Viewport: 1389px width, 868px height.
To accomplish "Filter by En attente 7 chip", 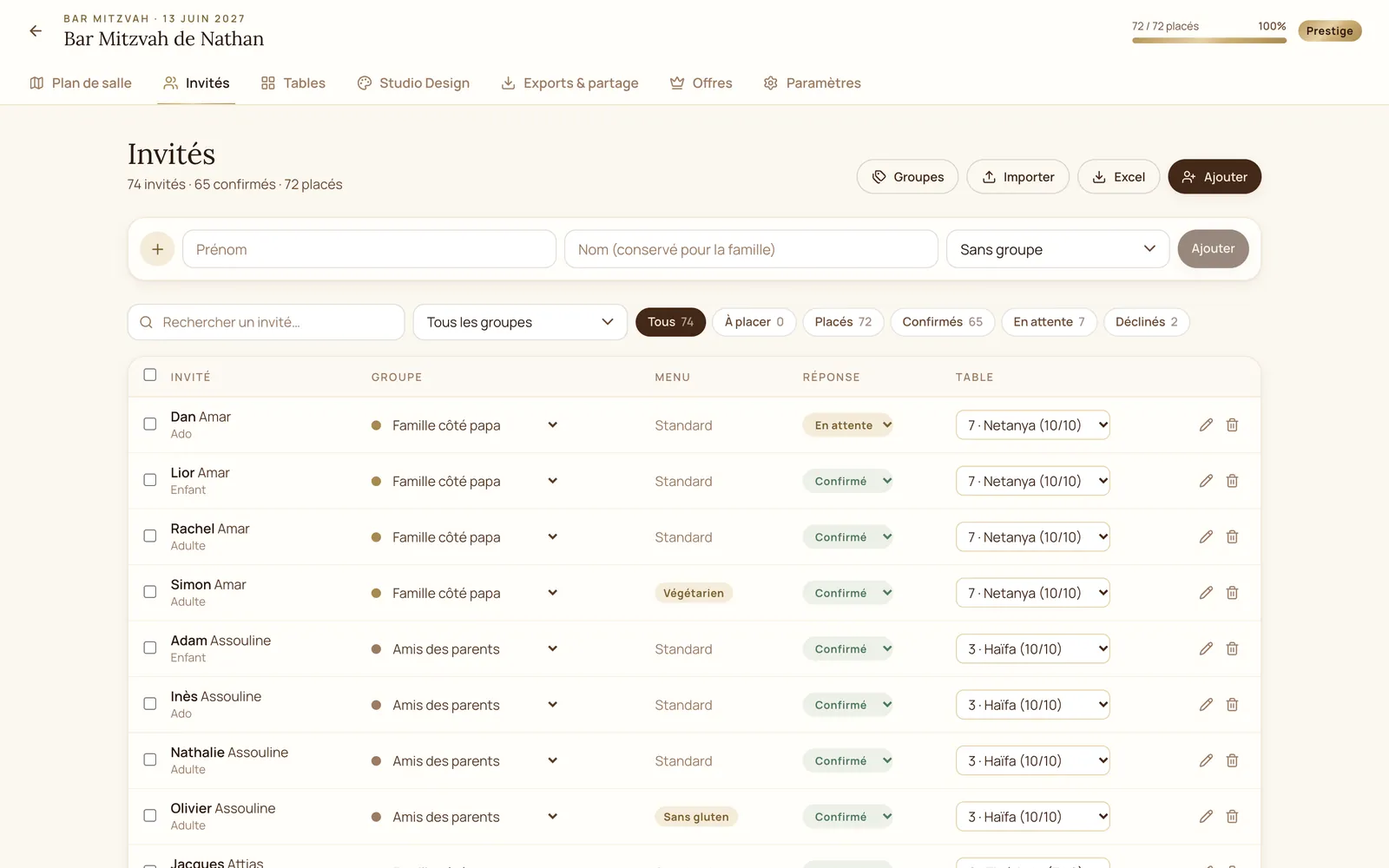I will pyautogui.click(x=1049, y=322).
